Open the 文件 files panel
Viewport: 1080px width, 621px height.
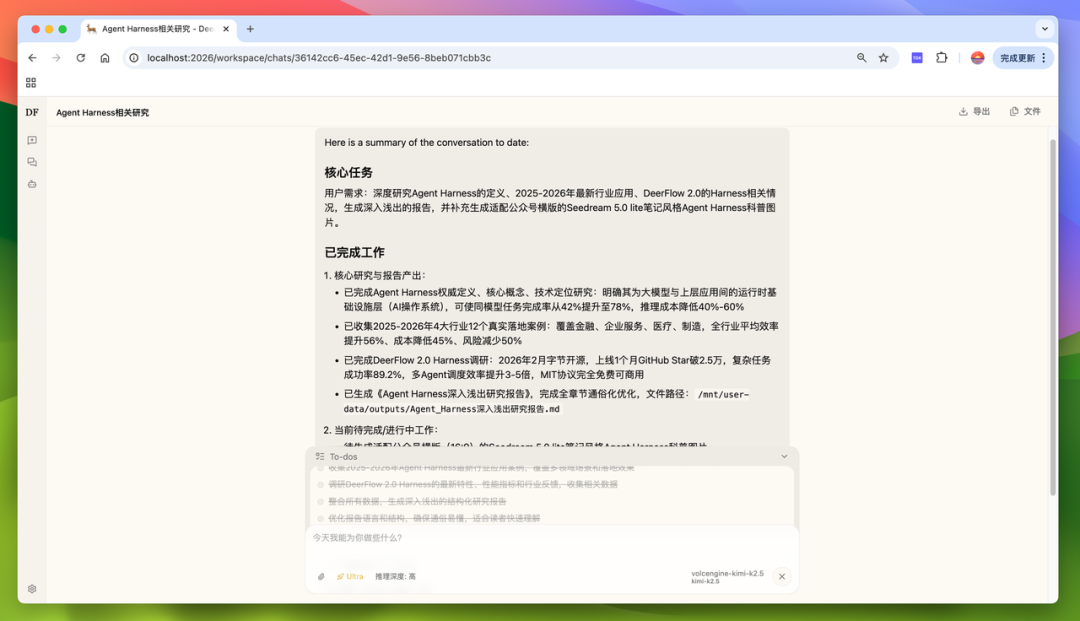pos(1025,112)
